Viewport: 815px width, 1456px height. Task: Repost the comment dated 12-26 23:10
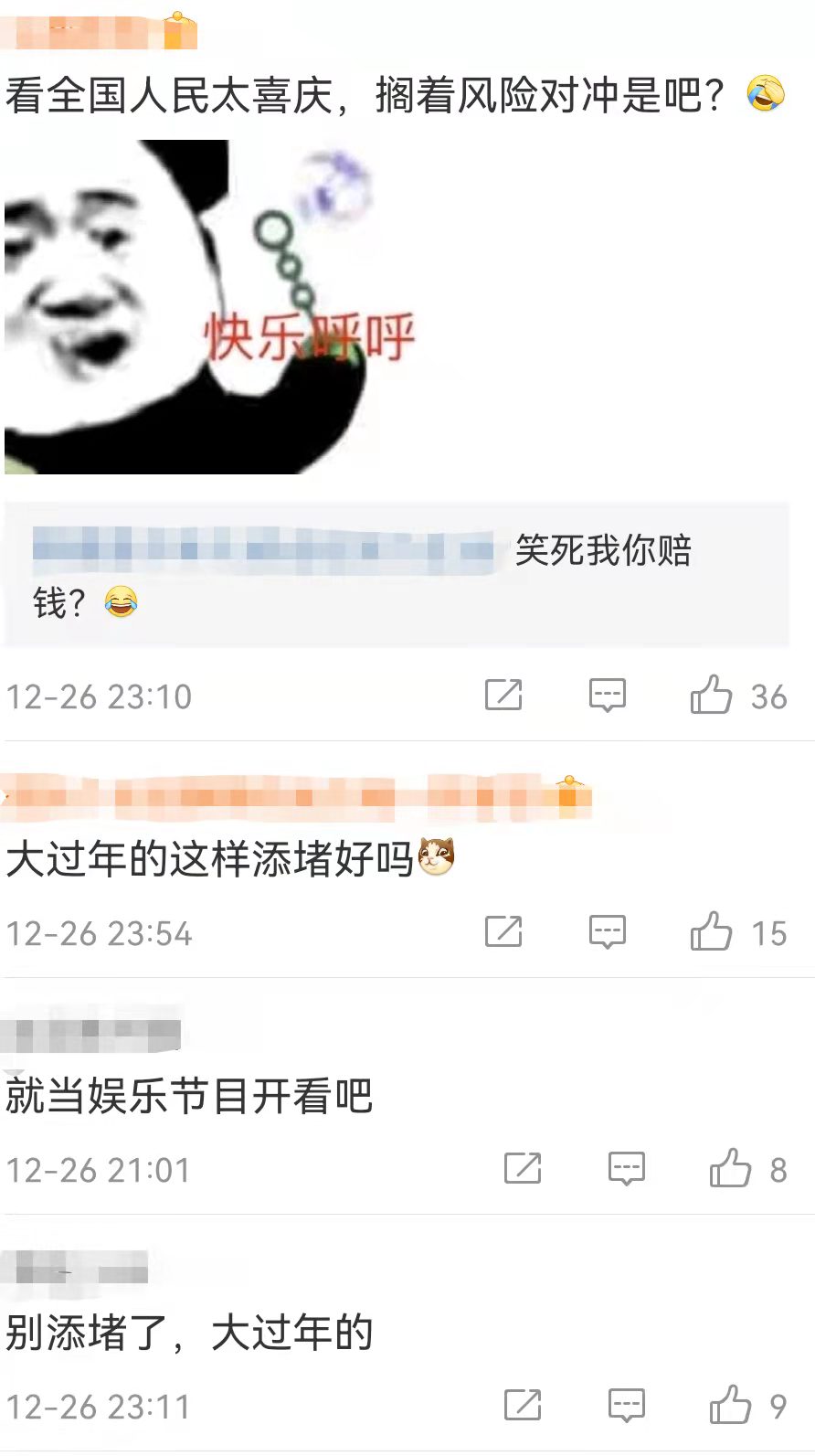point(503,695)
